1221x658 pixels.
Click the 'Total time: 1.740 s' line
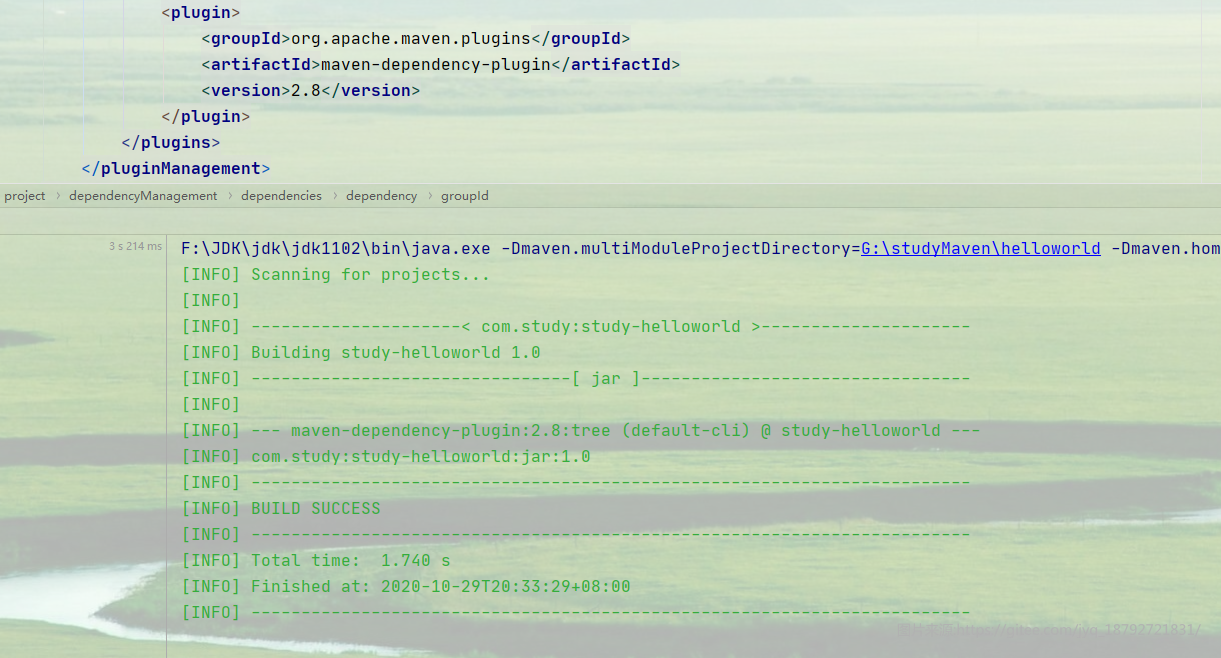tap(316, 561)
